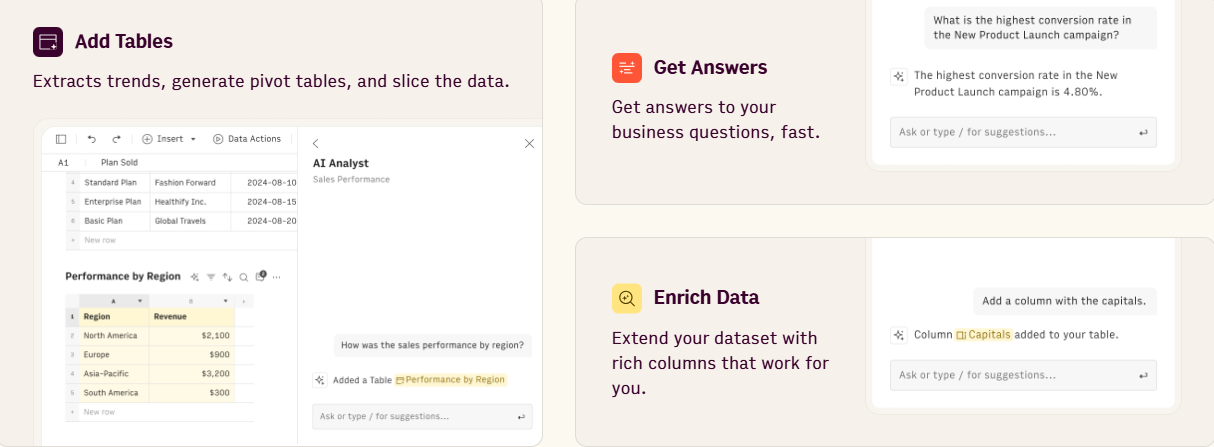
Task: Expand column A dropdown arrow
Action: point(140,301)
